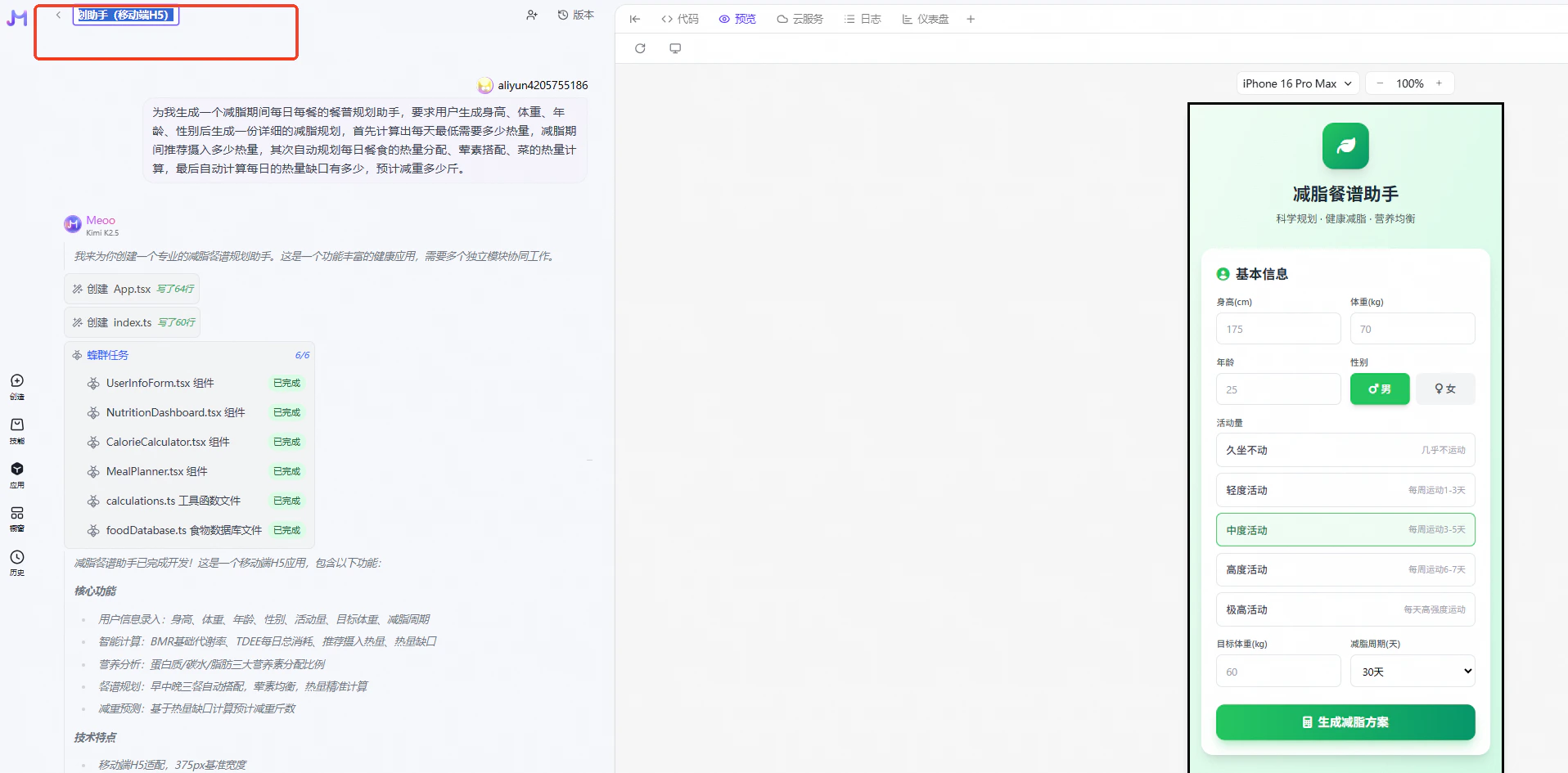The width and height of the screenshot is (1568, 773).
Task: Select 男 gender option
Action: pos(1380,389)
